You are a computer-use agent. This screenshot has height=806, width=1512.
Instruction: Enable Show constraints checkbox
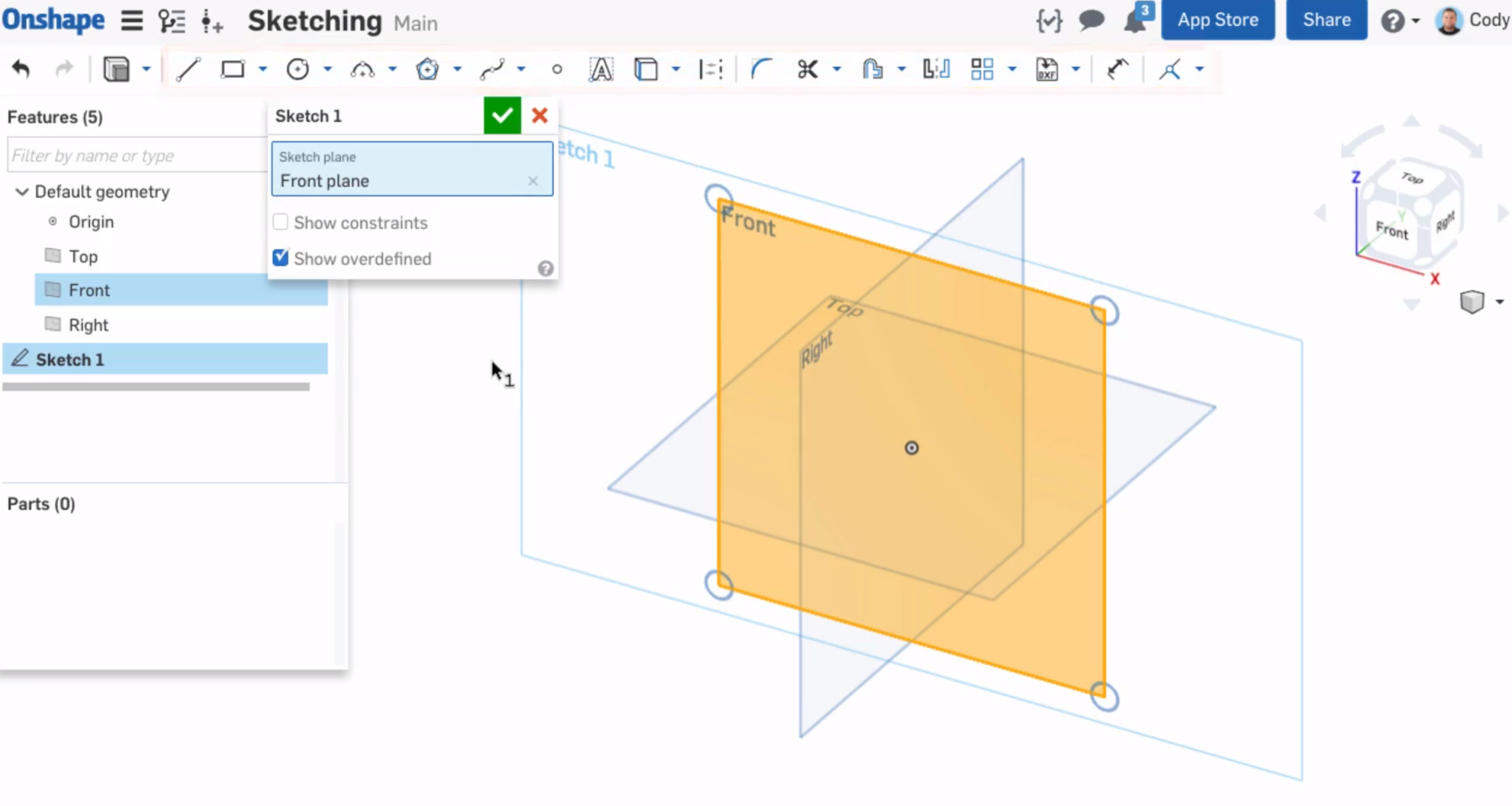[x=281, y=222]
